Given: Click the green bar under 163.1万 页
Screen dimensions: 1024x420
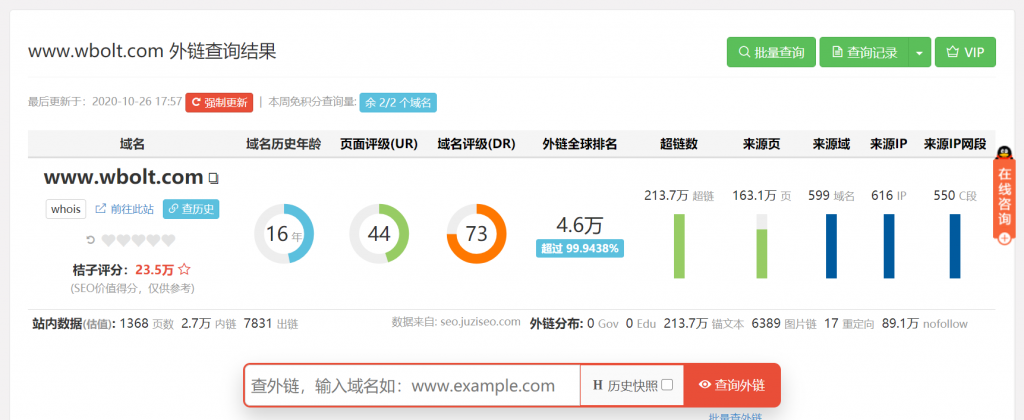Looking at the screenshot, I should [x=761, y=246].
